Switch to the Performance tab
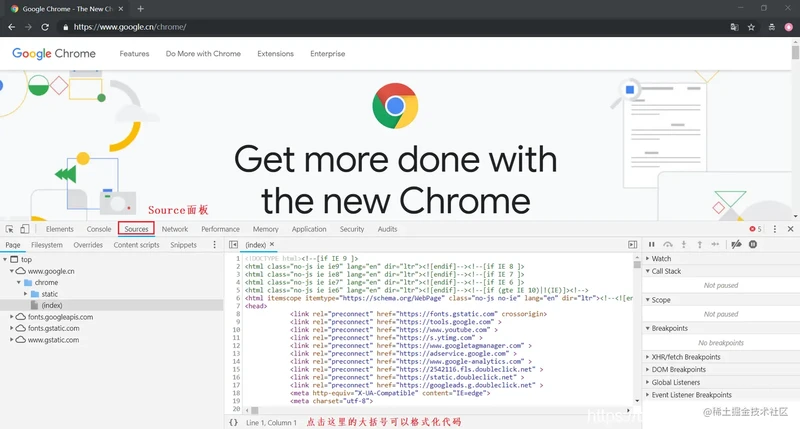Viewport: 800px width, 429px height. click(x=220, y=229)
